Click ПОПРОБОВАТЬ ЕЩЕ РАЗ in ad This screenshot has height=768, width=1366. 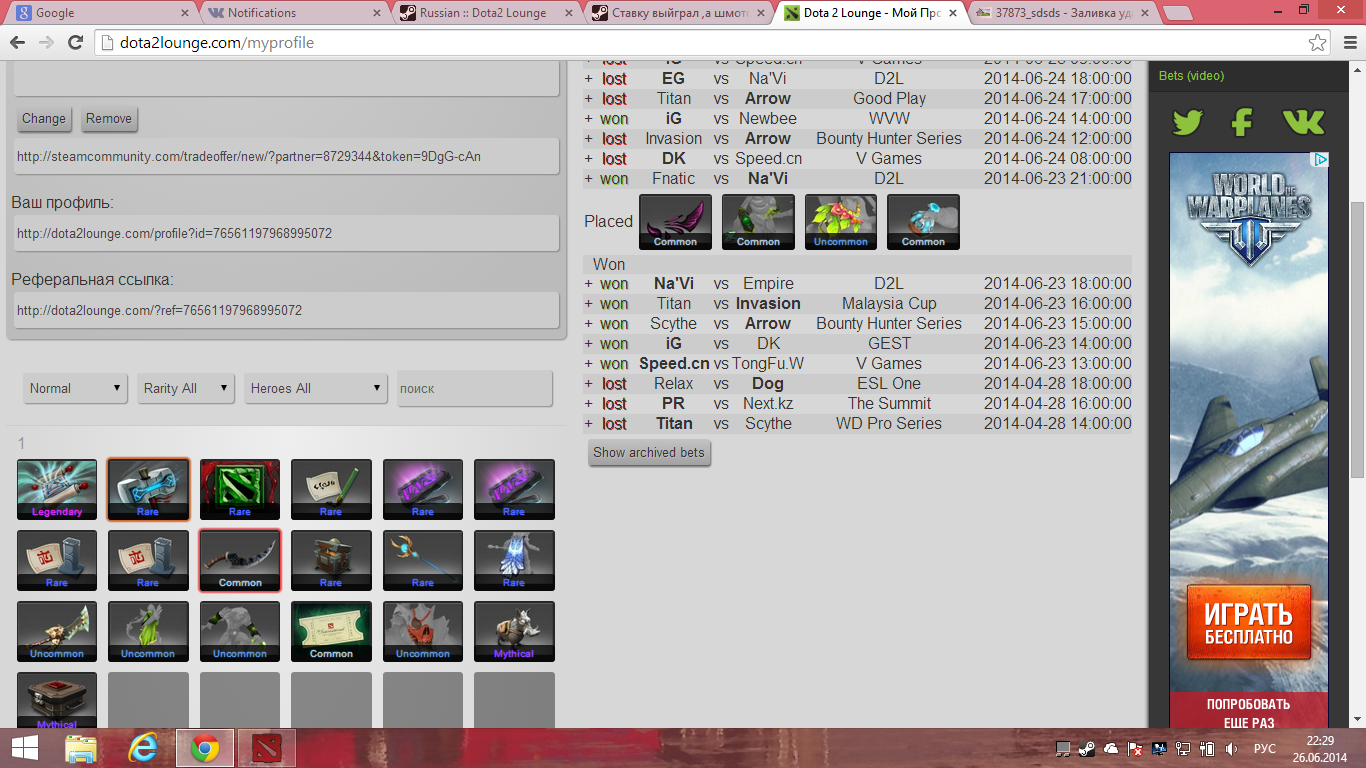point(1248,713)
